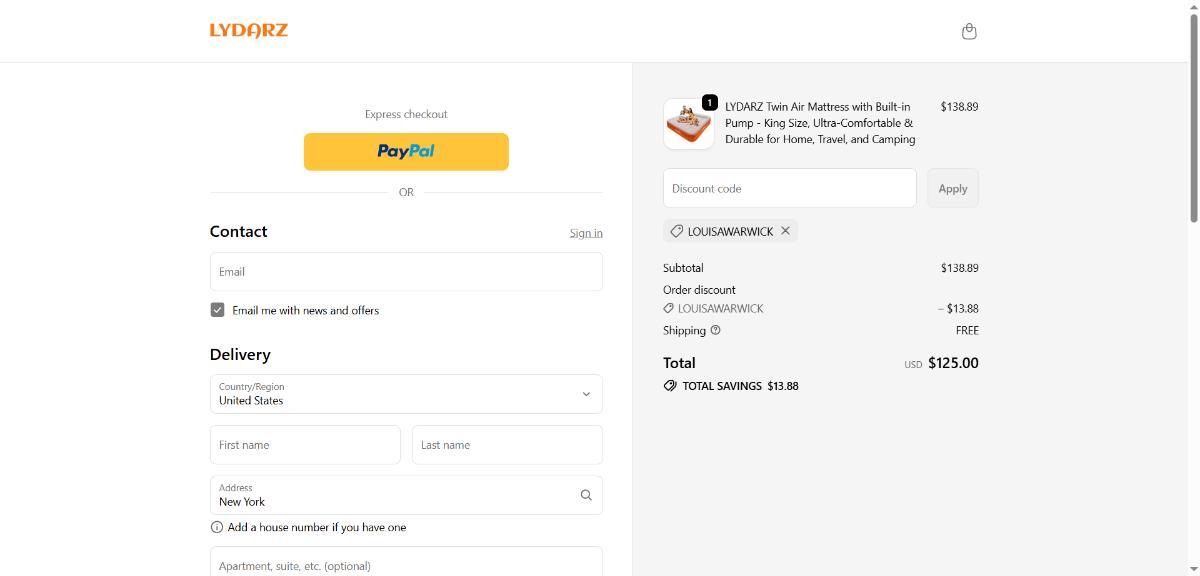This screenshot has height=576, width=1200.
Task: Click the First name field
Action: [x=305, y=445]
